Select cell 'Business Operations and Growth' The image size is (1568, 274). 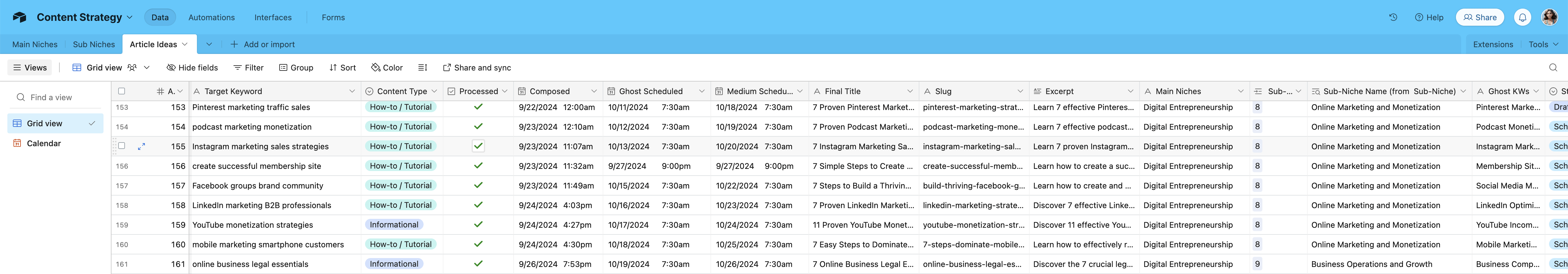(1389, 264)
